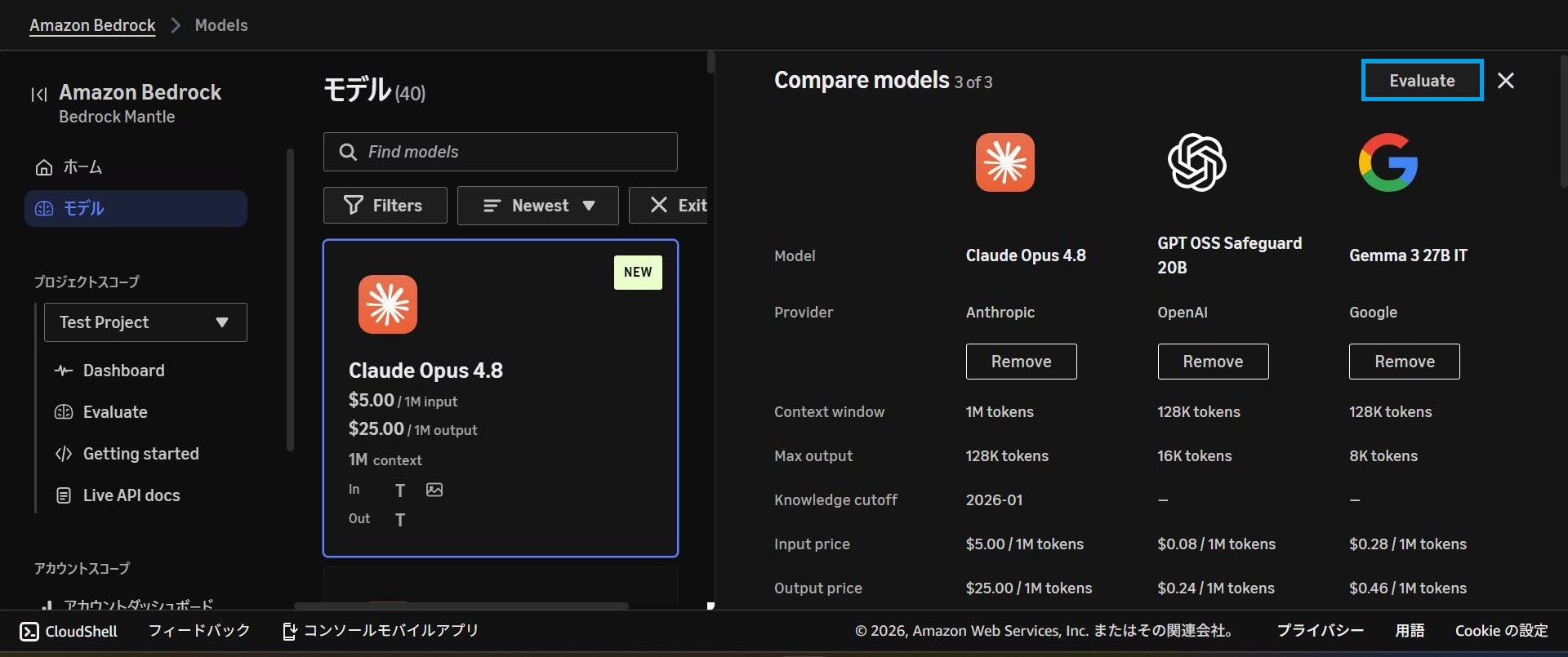Click the Find models search field

[x=501, y=152]
